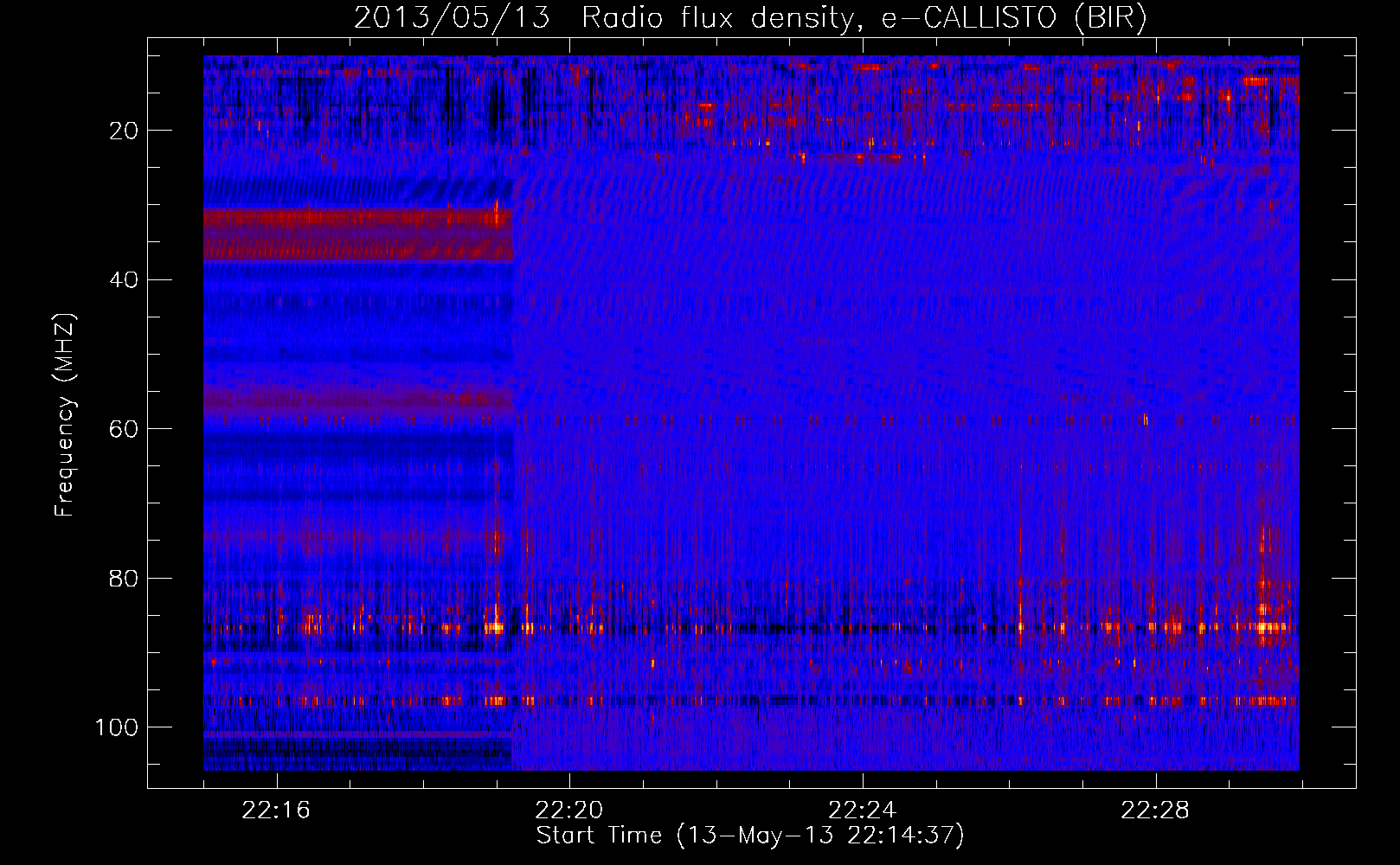Click the 'Start Time (13-May-13 22:14:37)' label
Viewport: 1400px width, 865px height.
click(750, 836)
